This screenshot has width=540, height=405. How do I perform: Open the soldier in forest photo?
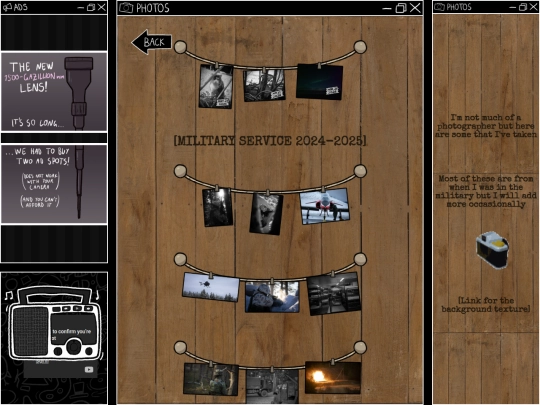click(x=211, y=379)
